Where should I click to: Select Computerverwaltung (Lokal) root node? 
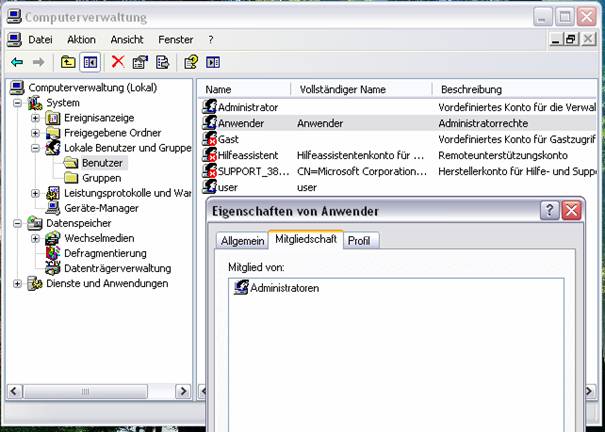[x=93, y=88]
